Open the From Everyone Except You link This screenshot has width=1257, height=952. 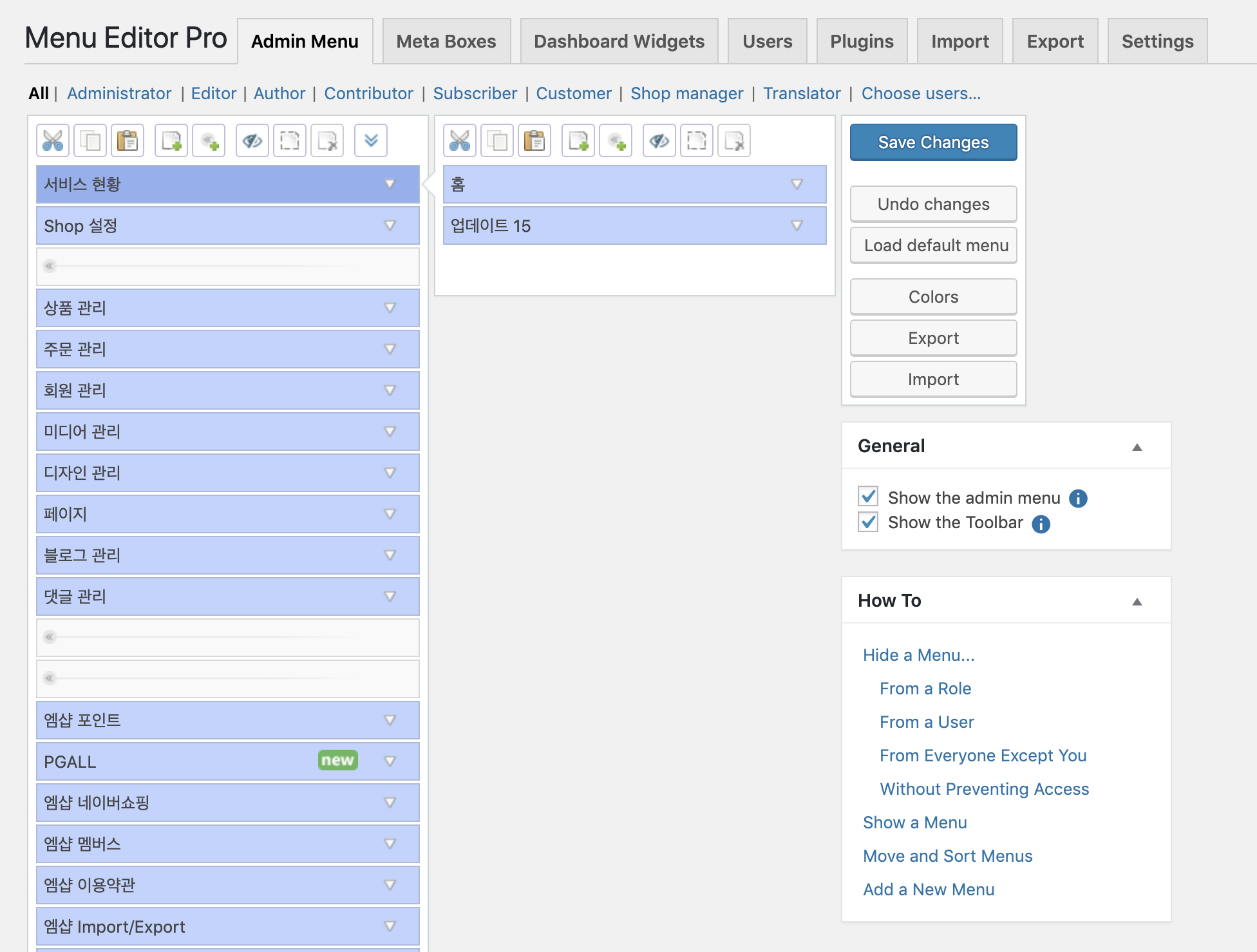[983, 756]
